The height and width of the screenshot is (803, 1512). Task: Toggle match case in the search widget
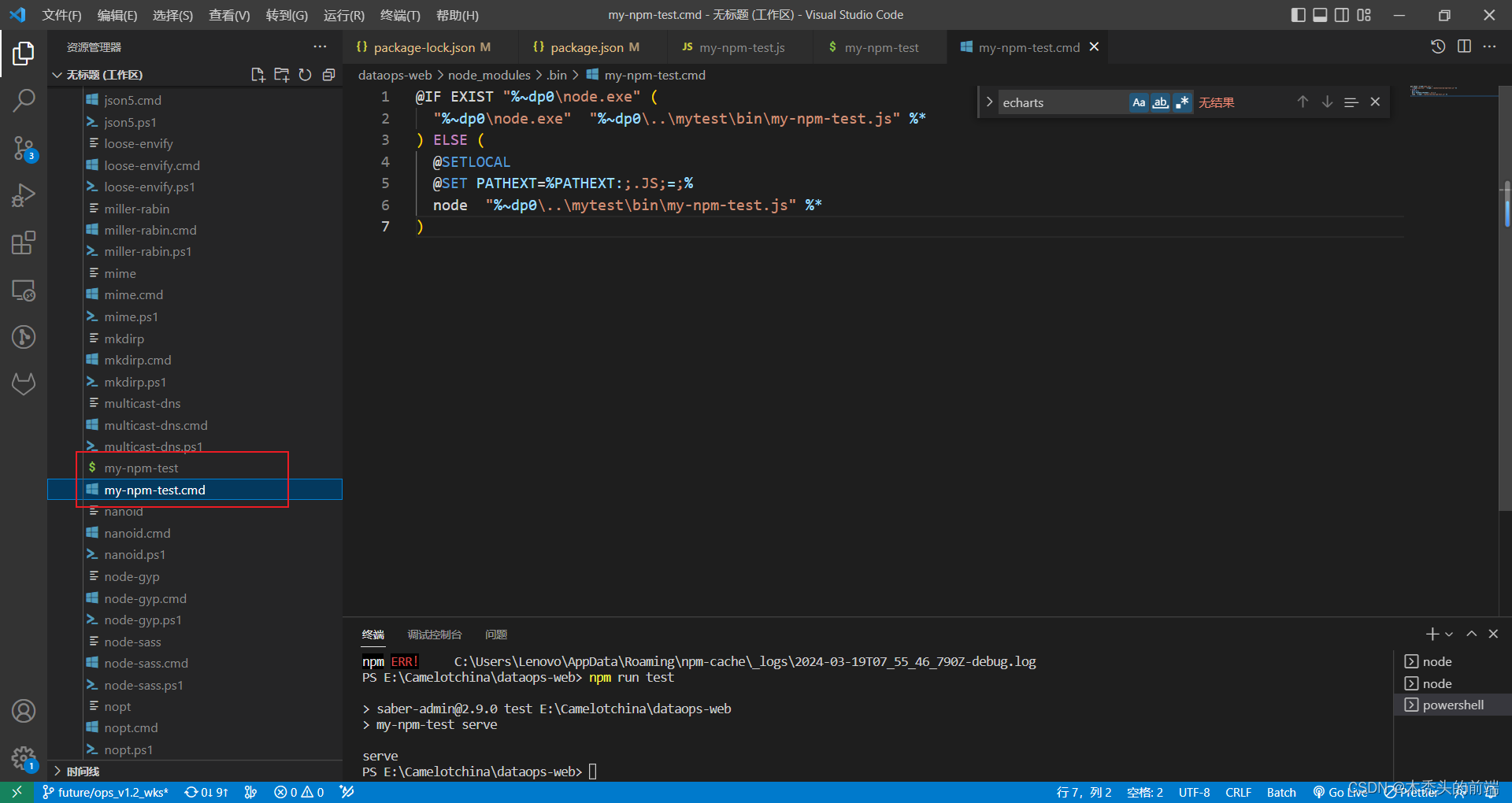pos(1139,102)
